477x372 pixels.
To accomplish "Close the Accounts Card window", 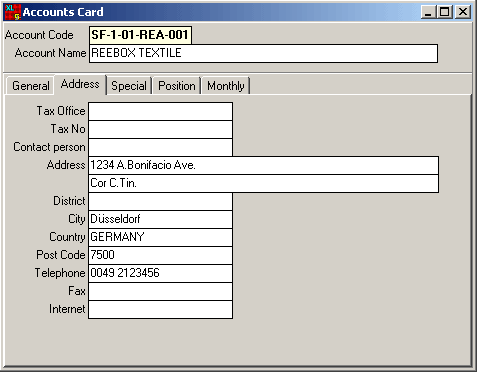I will tap(463, 12).
